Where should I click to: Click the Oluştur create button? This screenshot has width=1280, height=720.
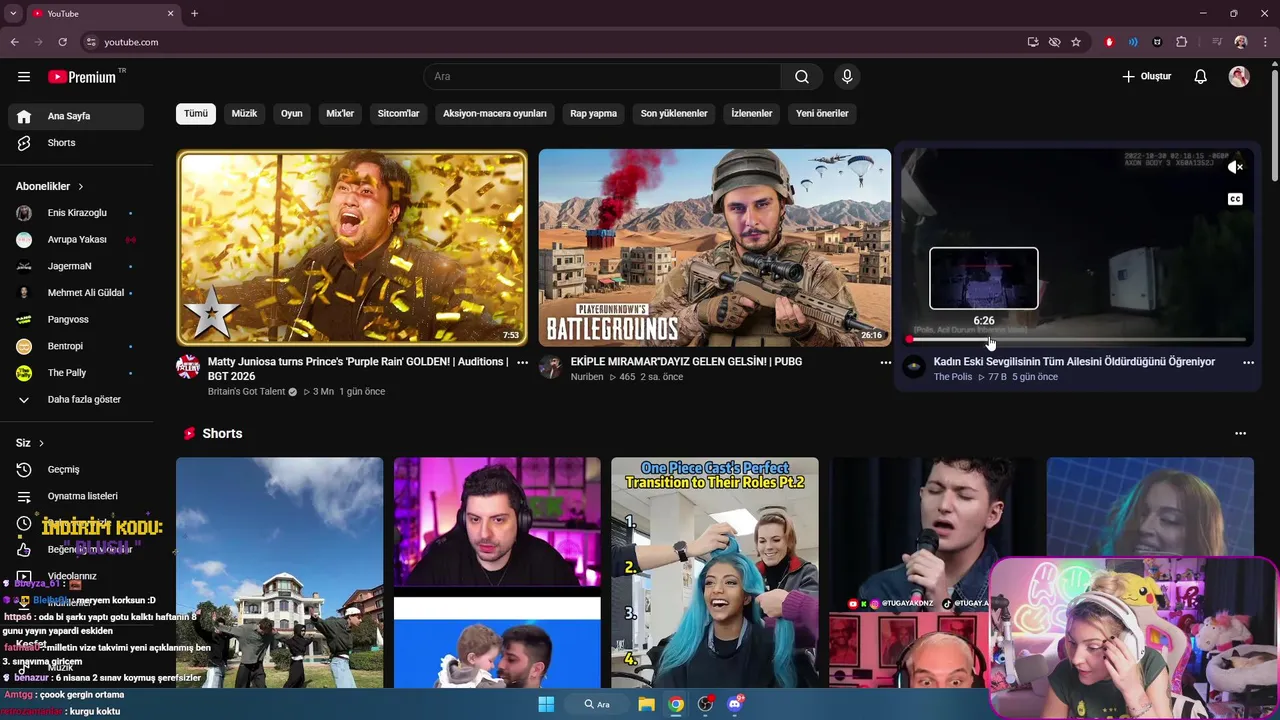[x=1146, y=77]
